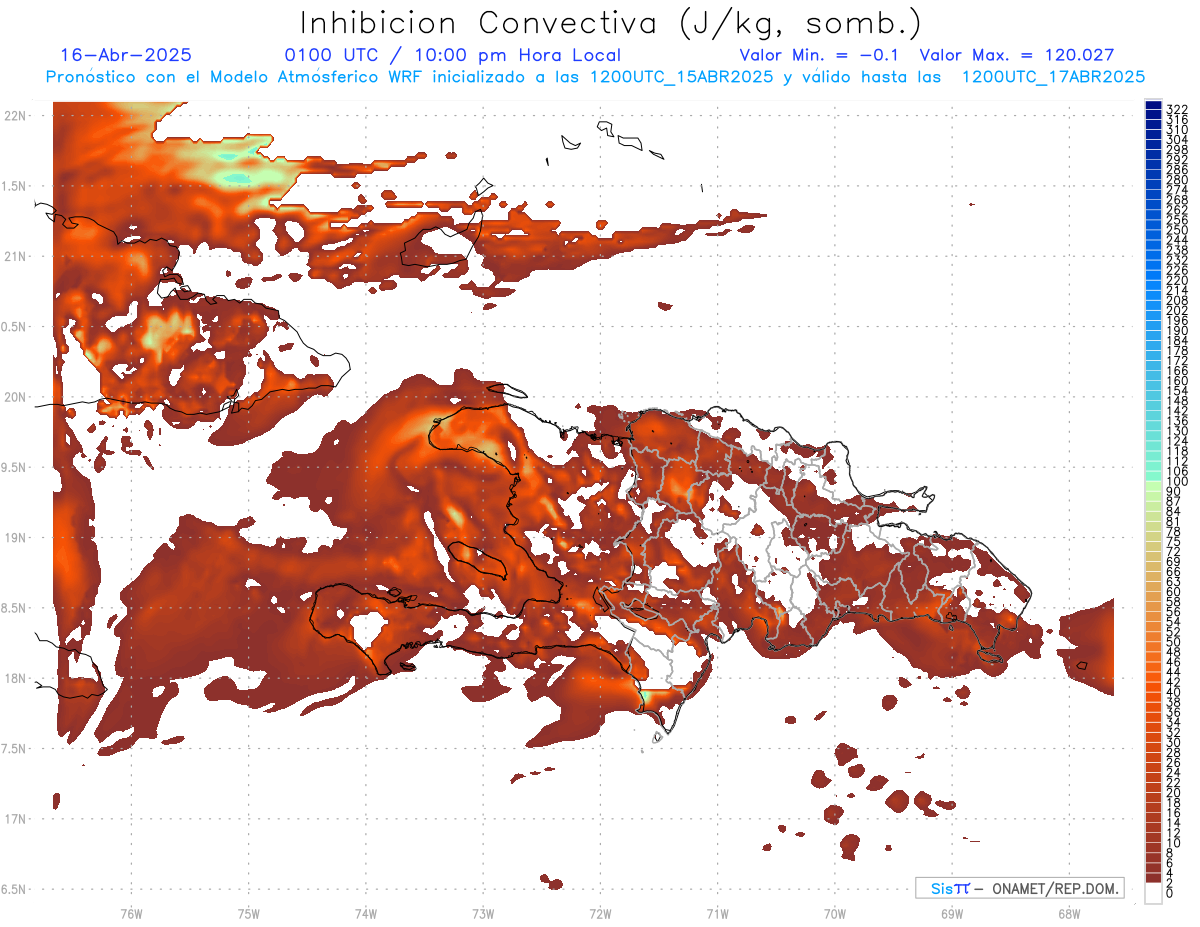Click the '6.5N' latitude label
This screenshot has width=1200, height=927.
point(14,889)
